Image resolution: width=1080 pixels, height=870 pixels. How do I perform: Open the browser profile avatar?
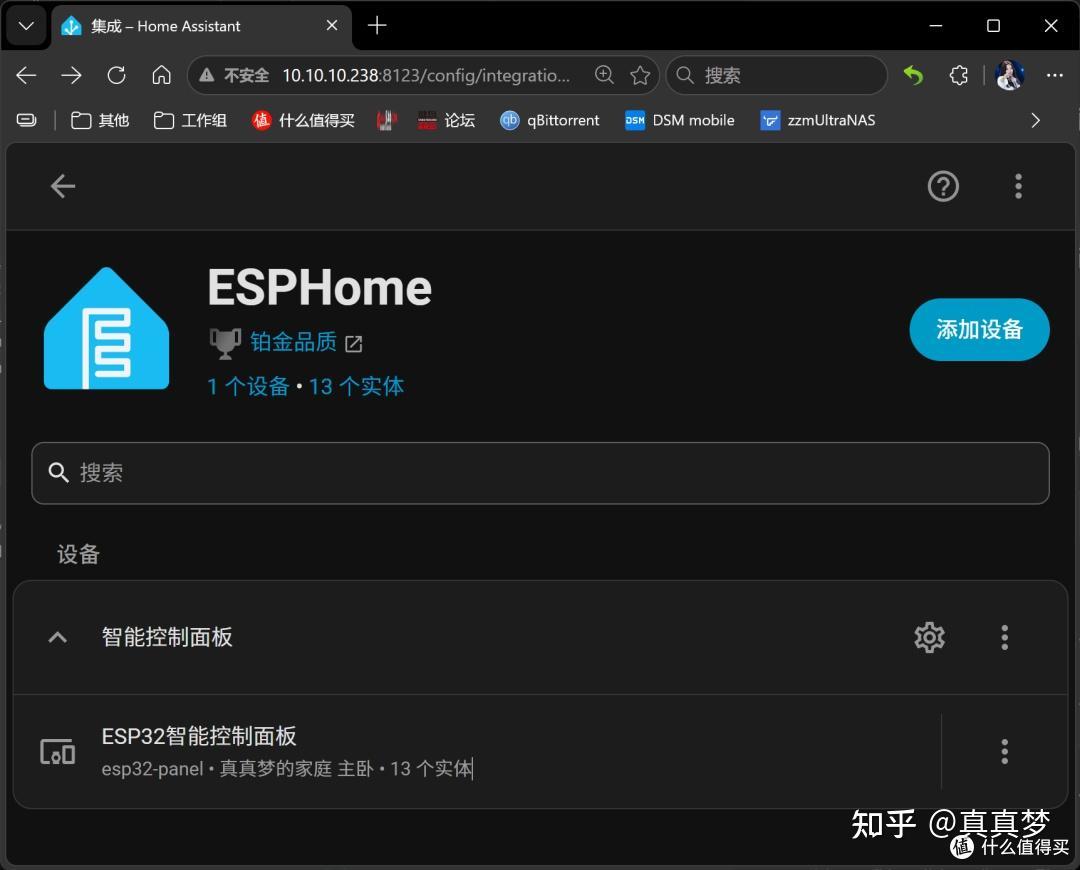(1009, 75)
